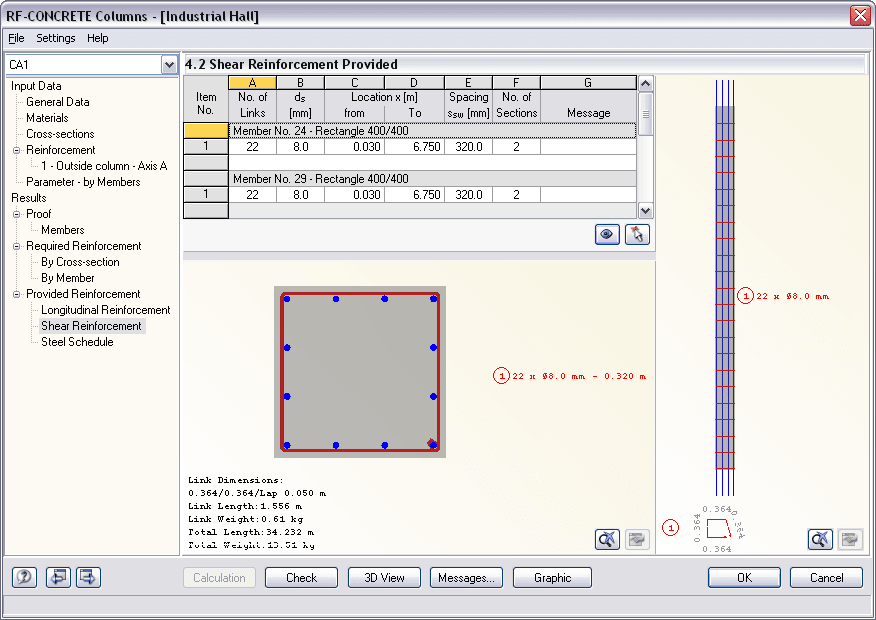Go to next module window icon
The image size is (876, 620).
(x=88, y=577)
